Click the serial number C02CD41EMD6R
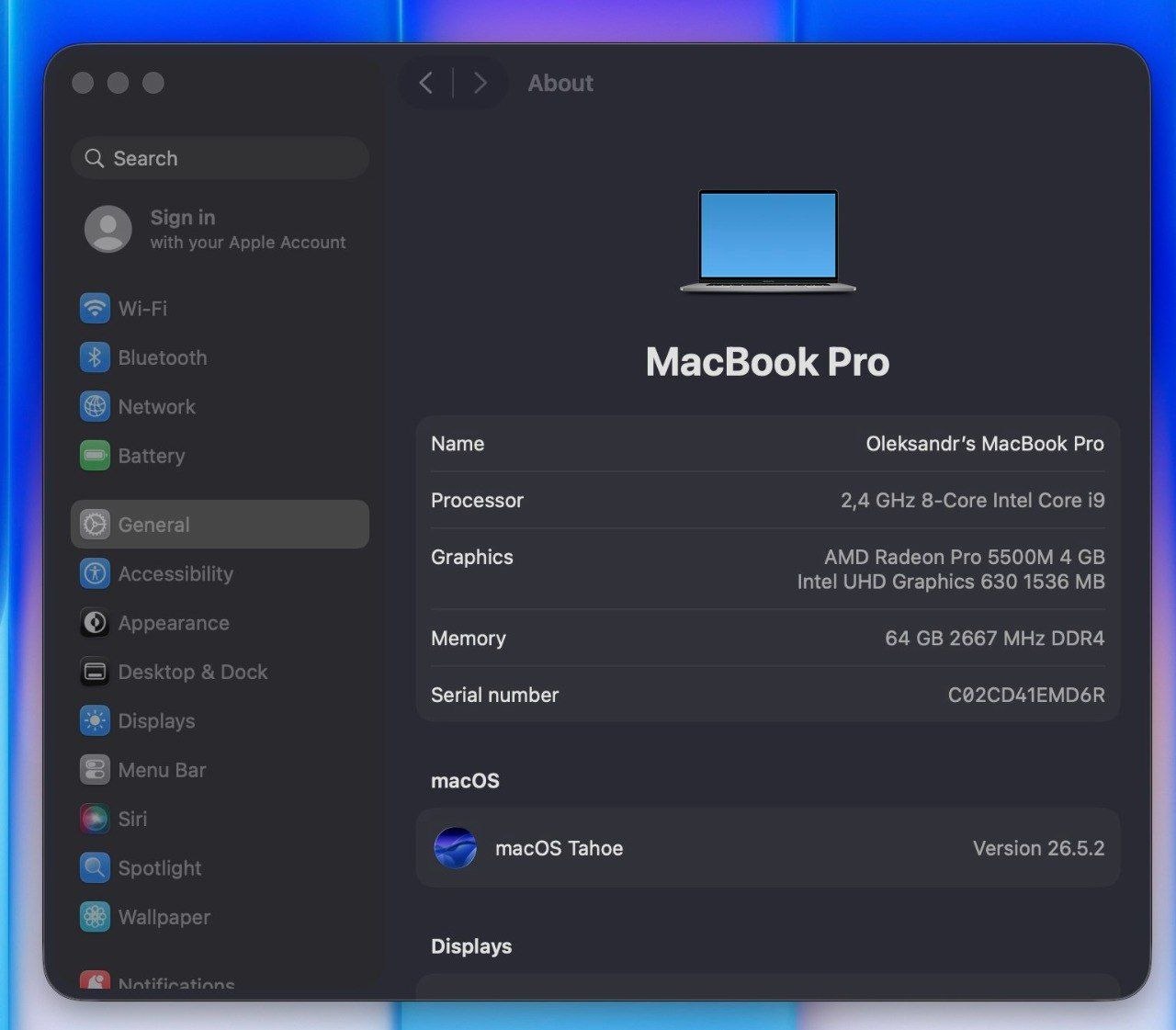The width and height of the screenshot is (1176, 1030). coord(1026,696)
